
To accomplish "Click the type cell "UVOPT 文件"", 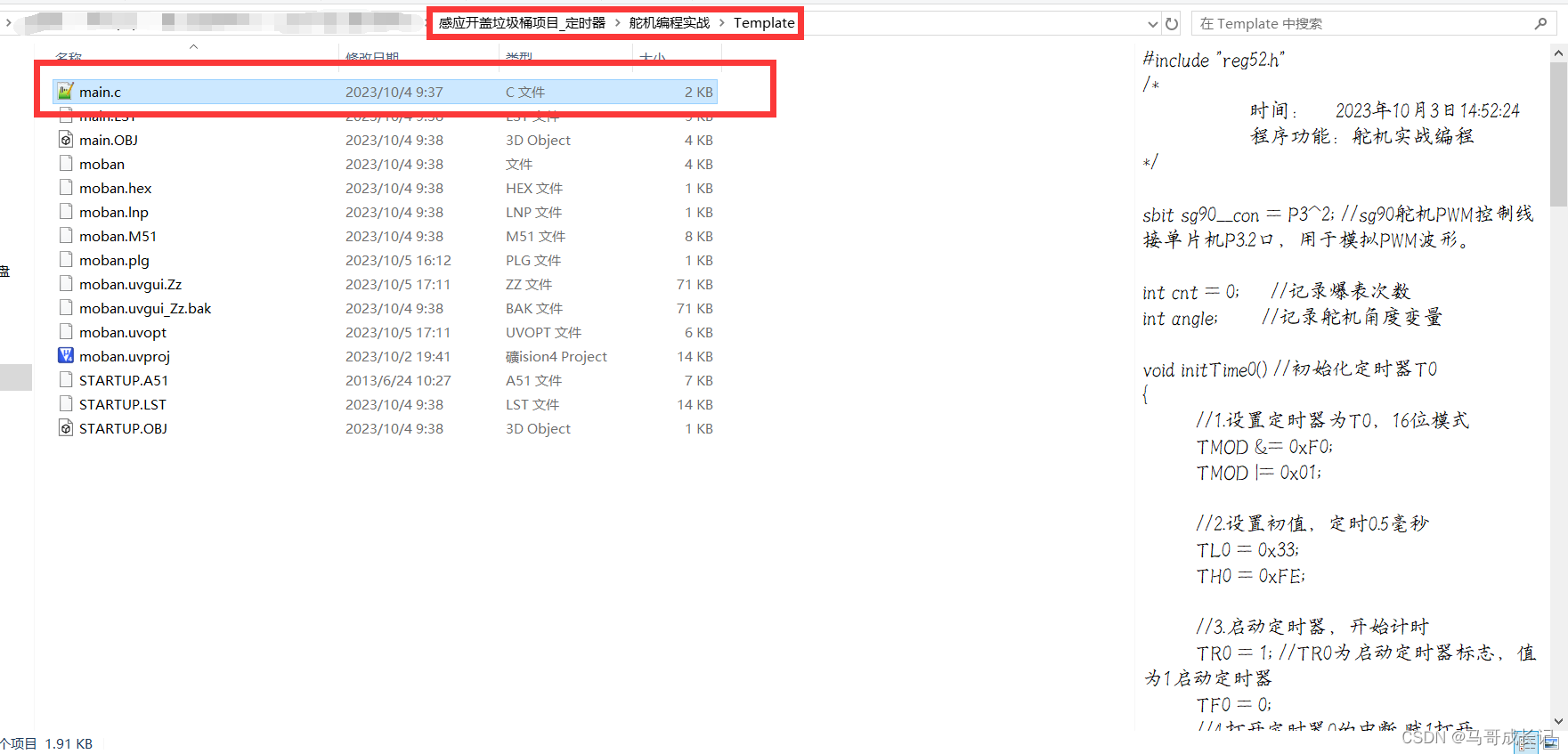I will [544, 332].
